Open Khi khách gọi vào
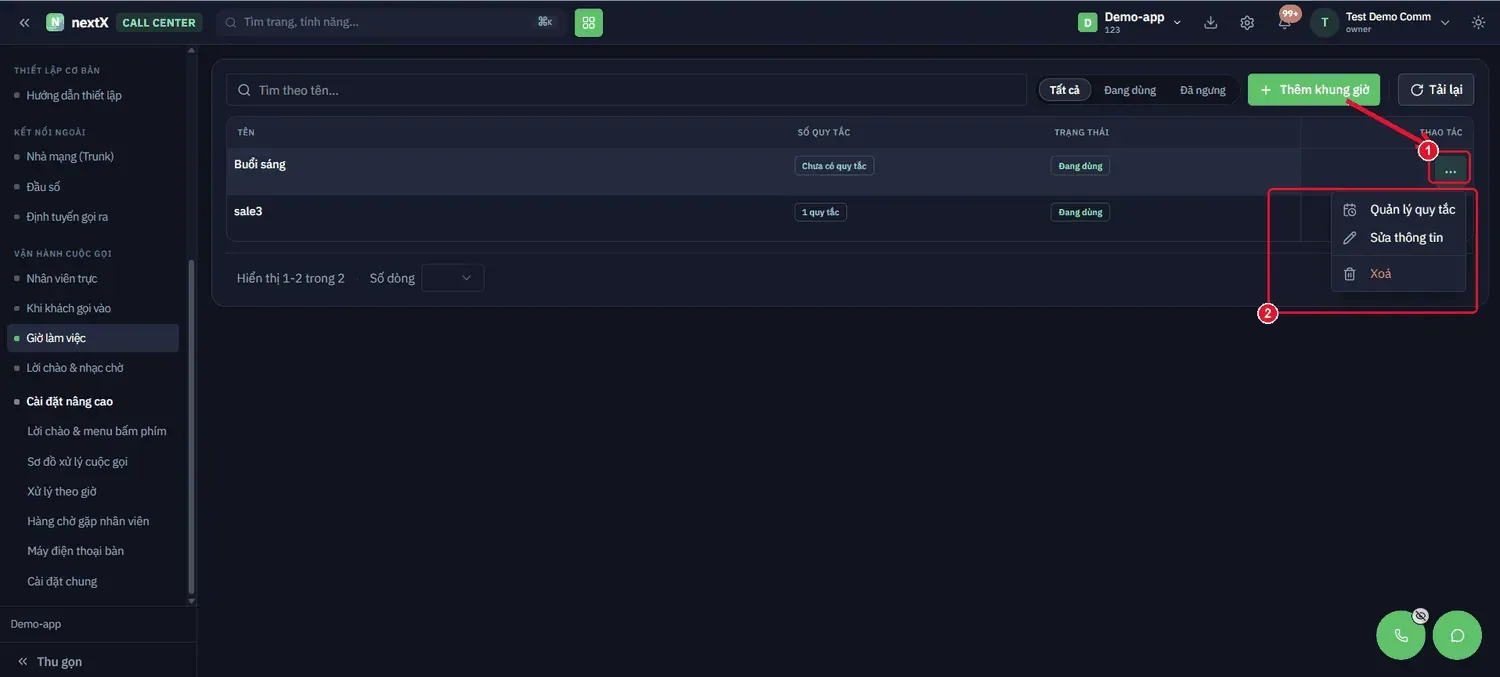 coord(69,308)
